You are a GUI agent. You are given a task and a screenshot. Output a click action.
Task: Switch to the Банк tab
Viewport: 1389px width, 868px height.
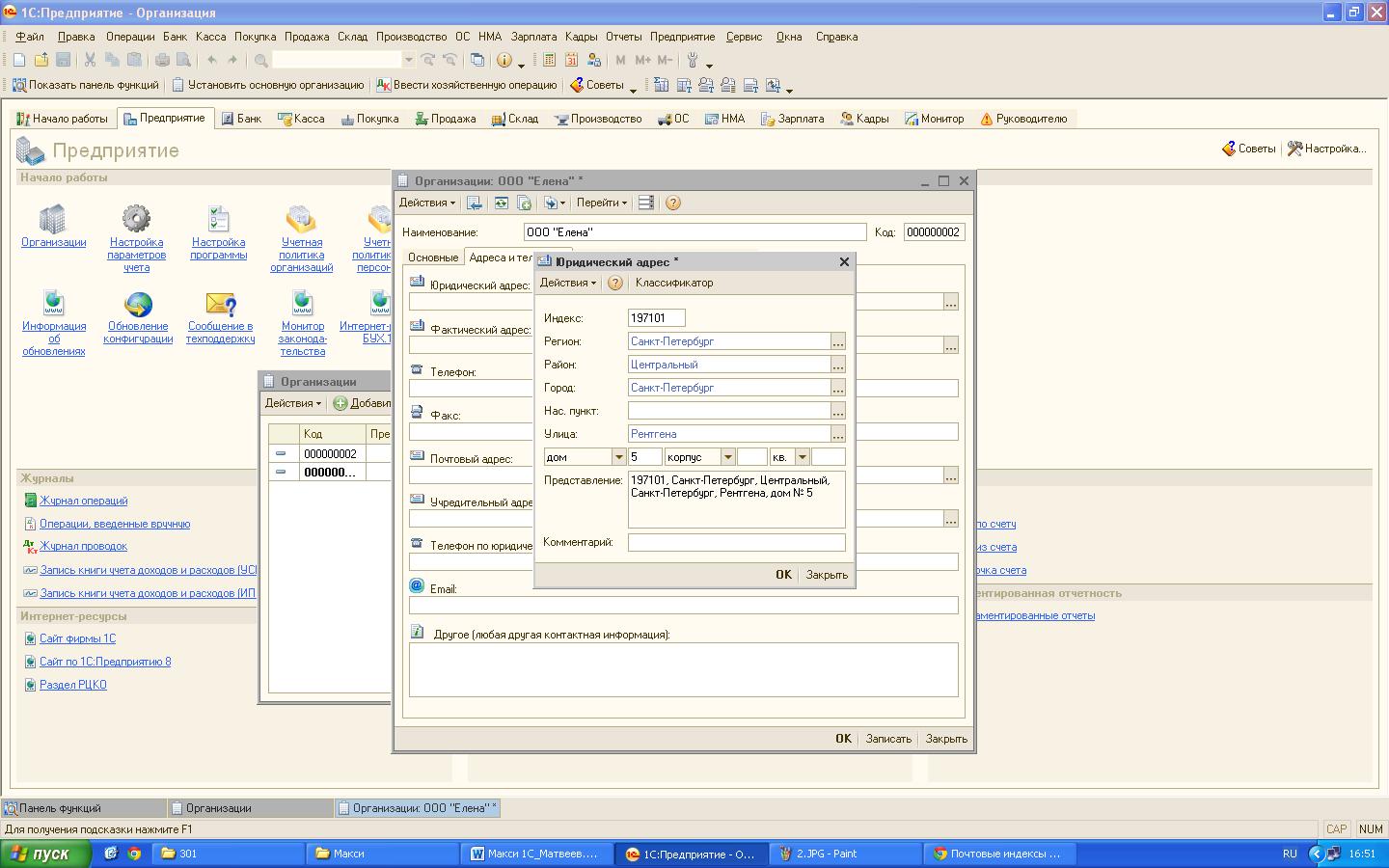(x=241, y=119)
